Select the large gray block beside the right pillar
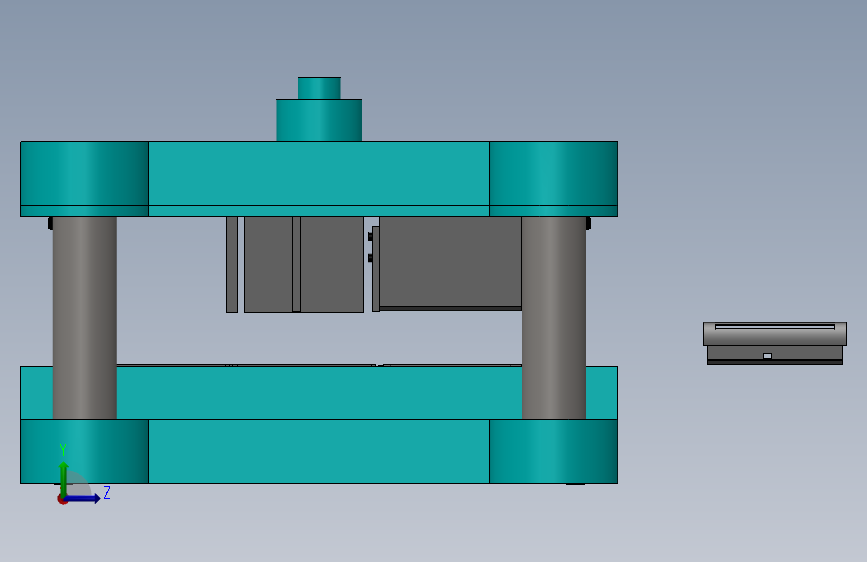Screen dimensions: 867x562 [450, 262]
